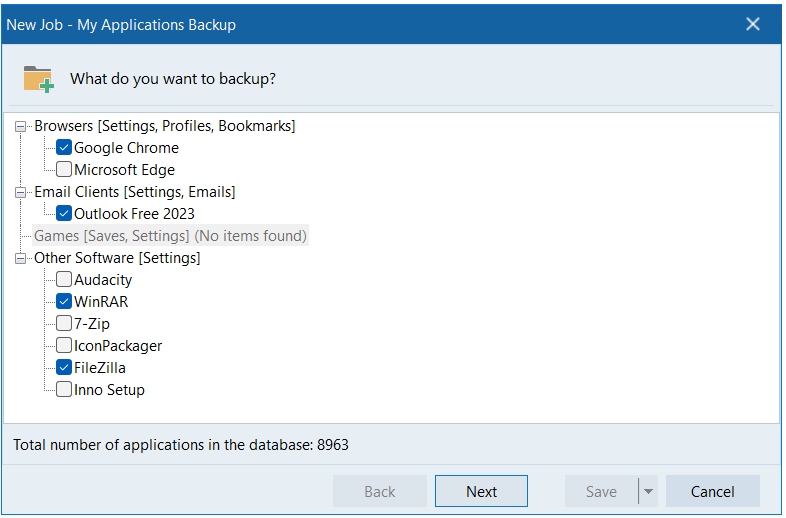Collapse the Other Software tree node
786x518 pixels.
pyautogui.click(x=21, y=258)
